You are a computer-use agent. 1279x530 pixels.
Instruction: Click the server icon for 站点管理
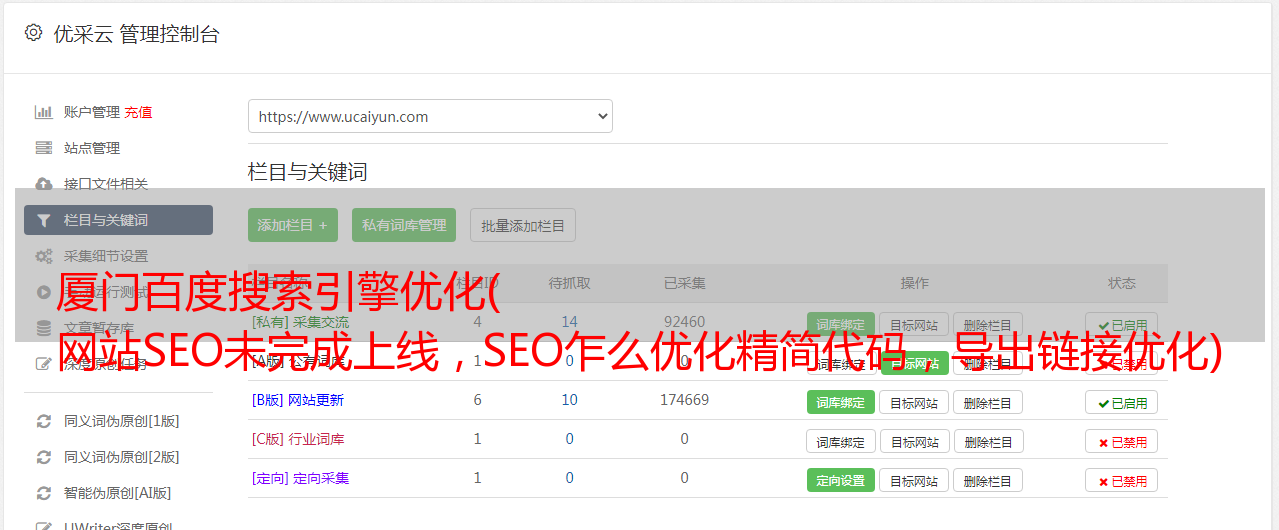(44, 148)
